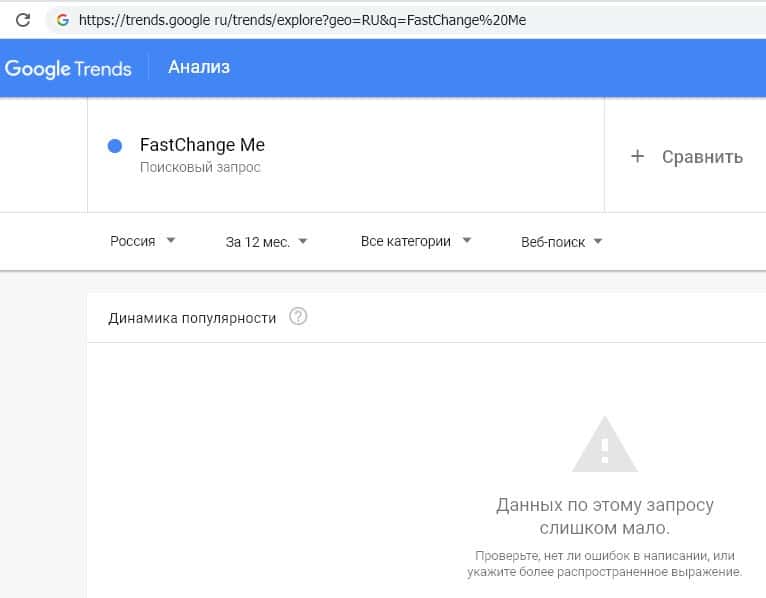
Task: Click the Динамика популярности heading
Action: (x=192, y=318)
